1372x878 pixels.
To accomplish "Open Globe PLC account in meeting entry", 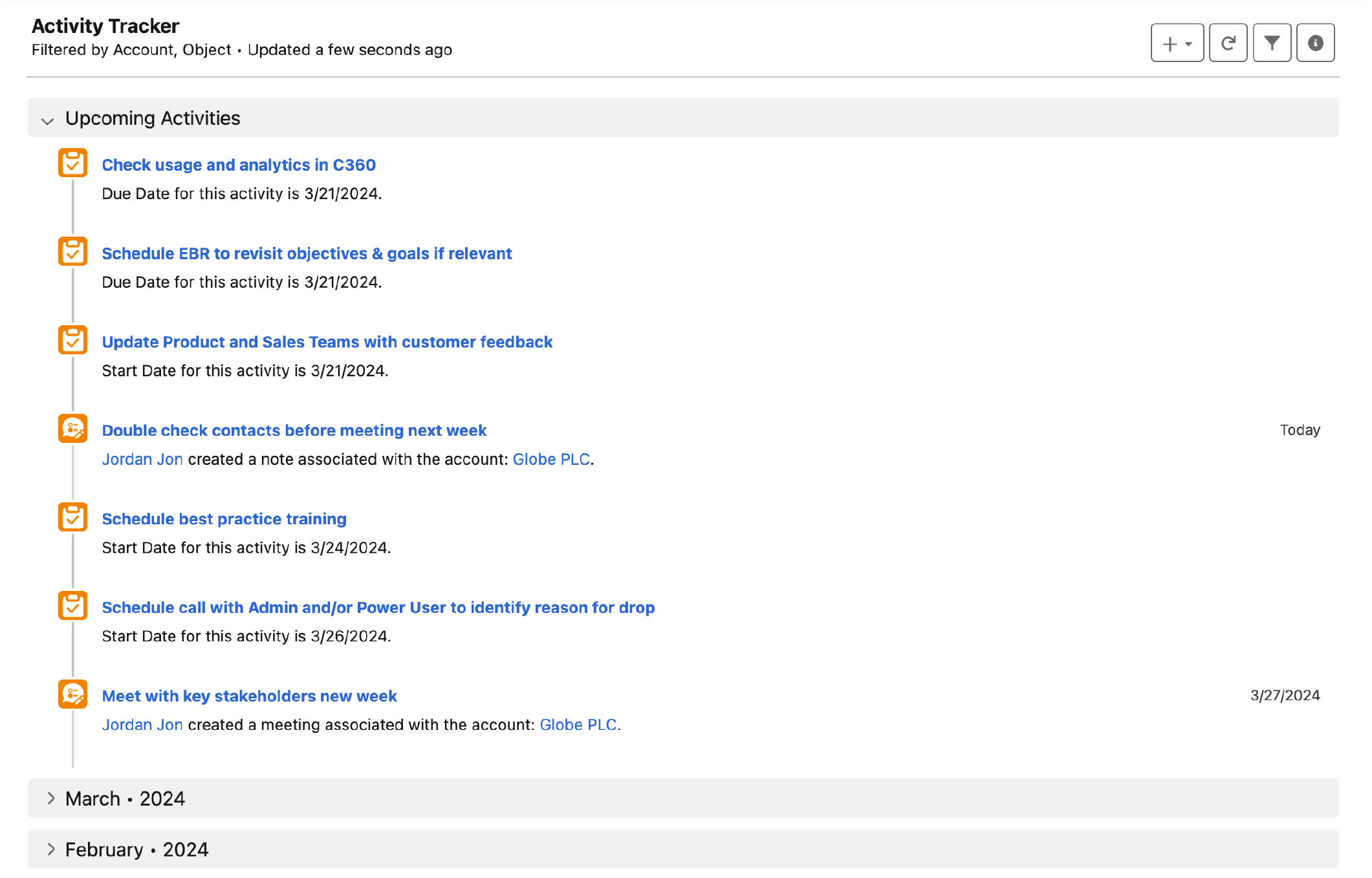I will tap(578, 725).
